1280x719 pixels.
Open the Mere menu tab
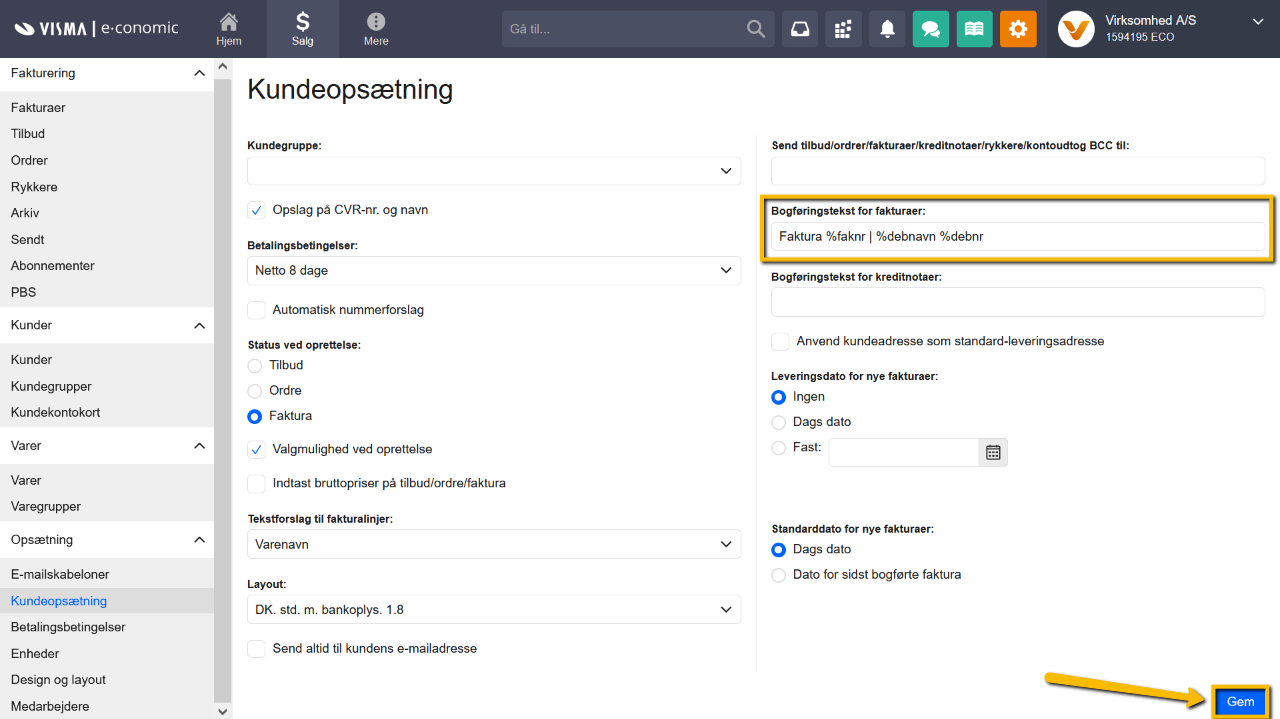pyautogui.click(x=376, y=29)
